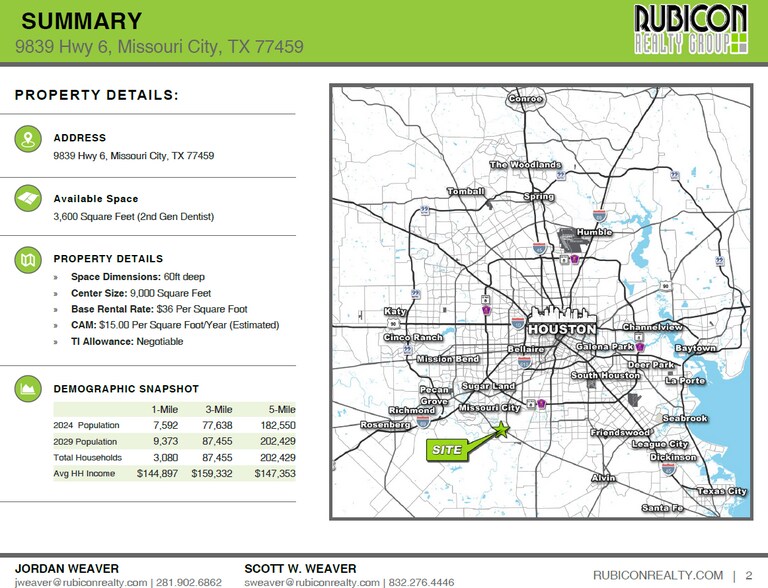Image resolution: width=768 pixels, height=588 pixels.
Task: Click the green SITE callout label
Action: click(x=447, y=450)
